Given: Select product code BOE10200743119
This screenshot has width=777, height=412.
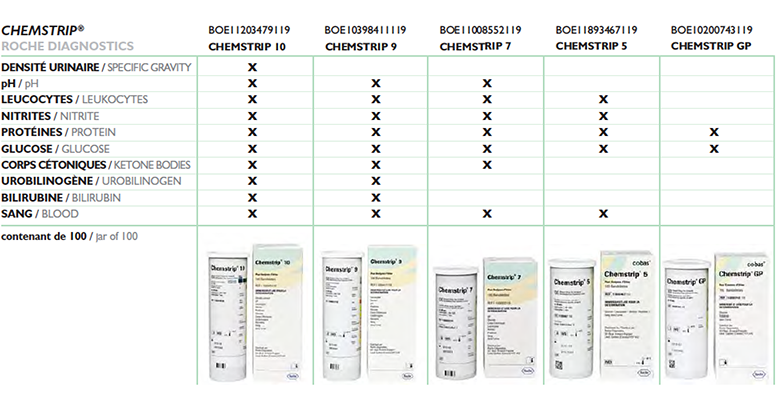Looking at the screenshot, I should coord(712,30).
